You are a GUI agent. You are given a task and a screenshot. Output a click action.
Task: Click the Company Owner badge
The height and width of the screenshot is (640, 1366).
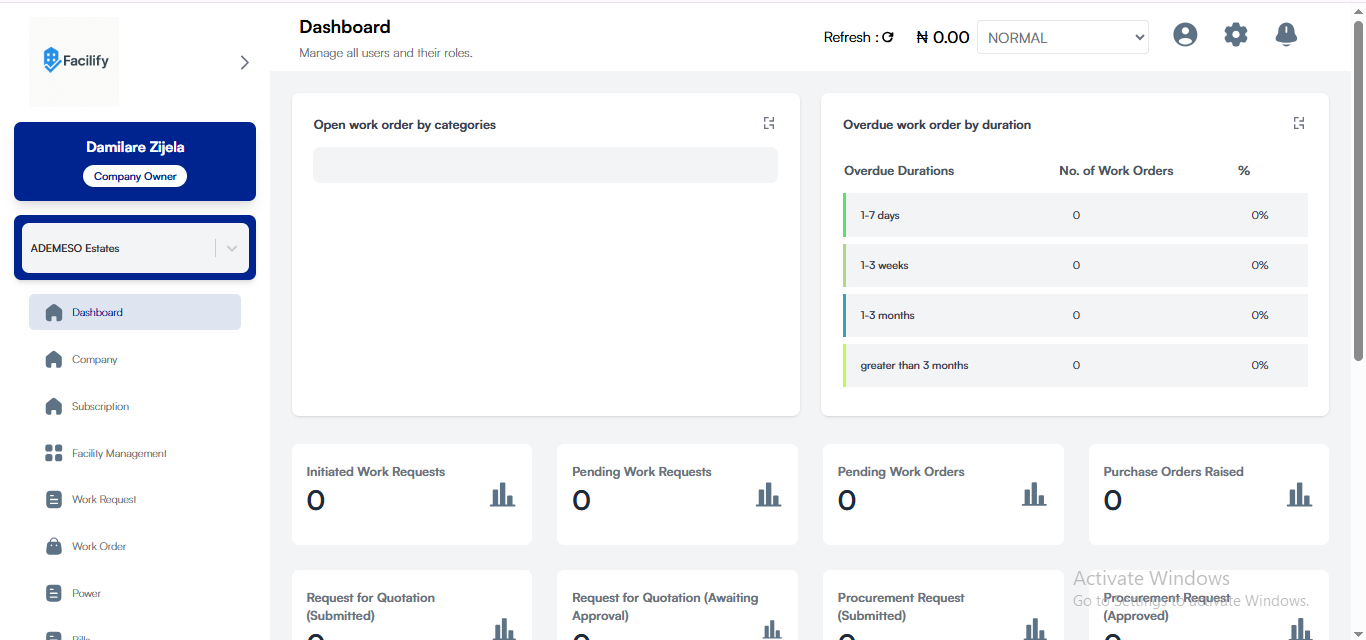click(x=135, y=176)
